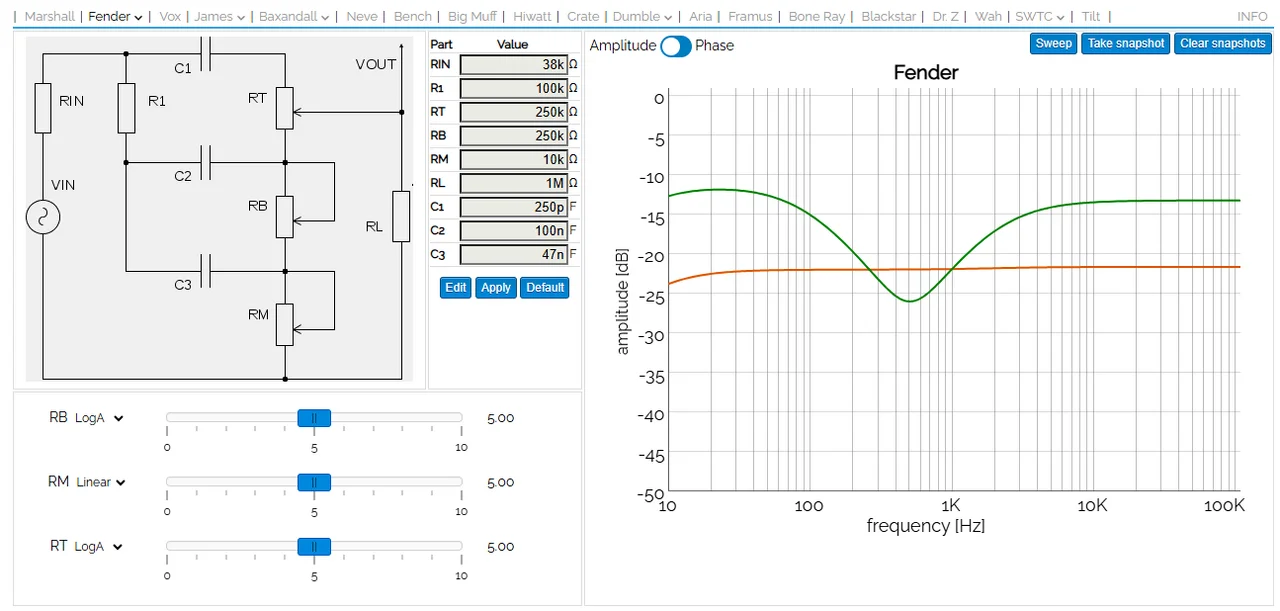The image size is (1280, 611).
Task: Click the RB slider handle
Action: (x=314, y=418)
